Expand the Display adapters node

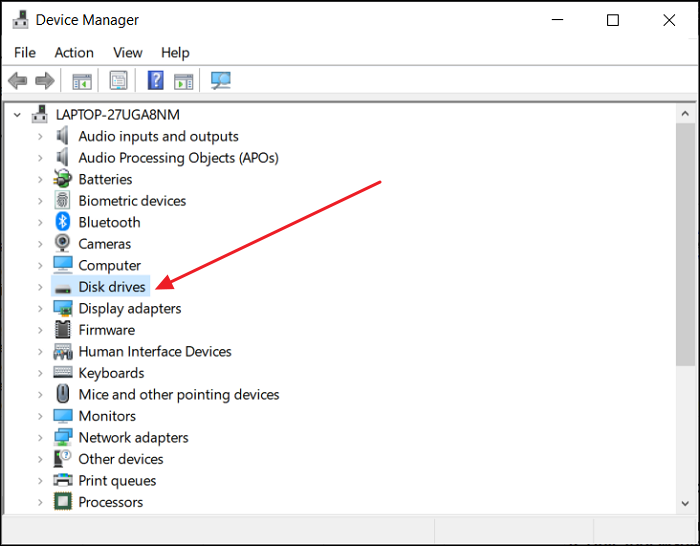click(x=40, y=309)
